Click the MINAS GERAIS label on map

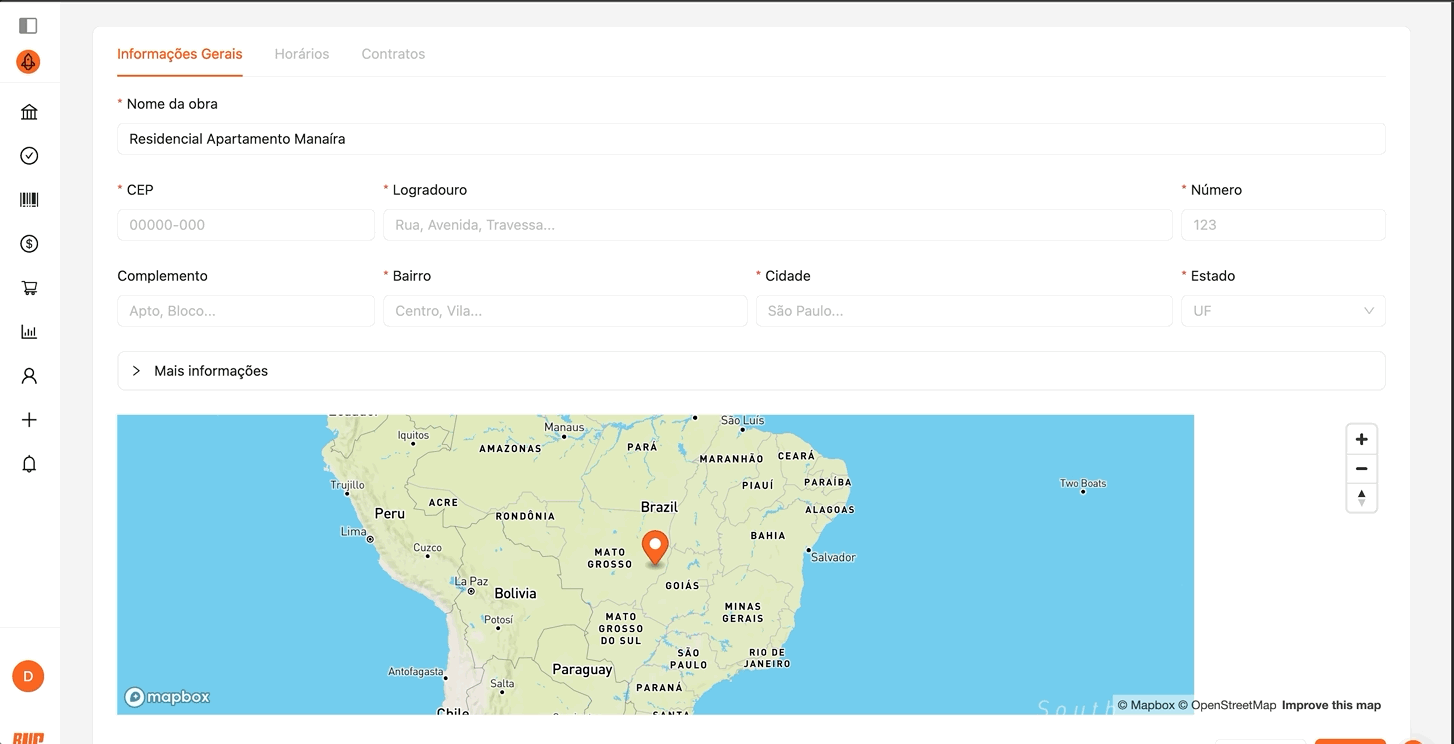click(743, 613)
